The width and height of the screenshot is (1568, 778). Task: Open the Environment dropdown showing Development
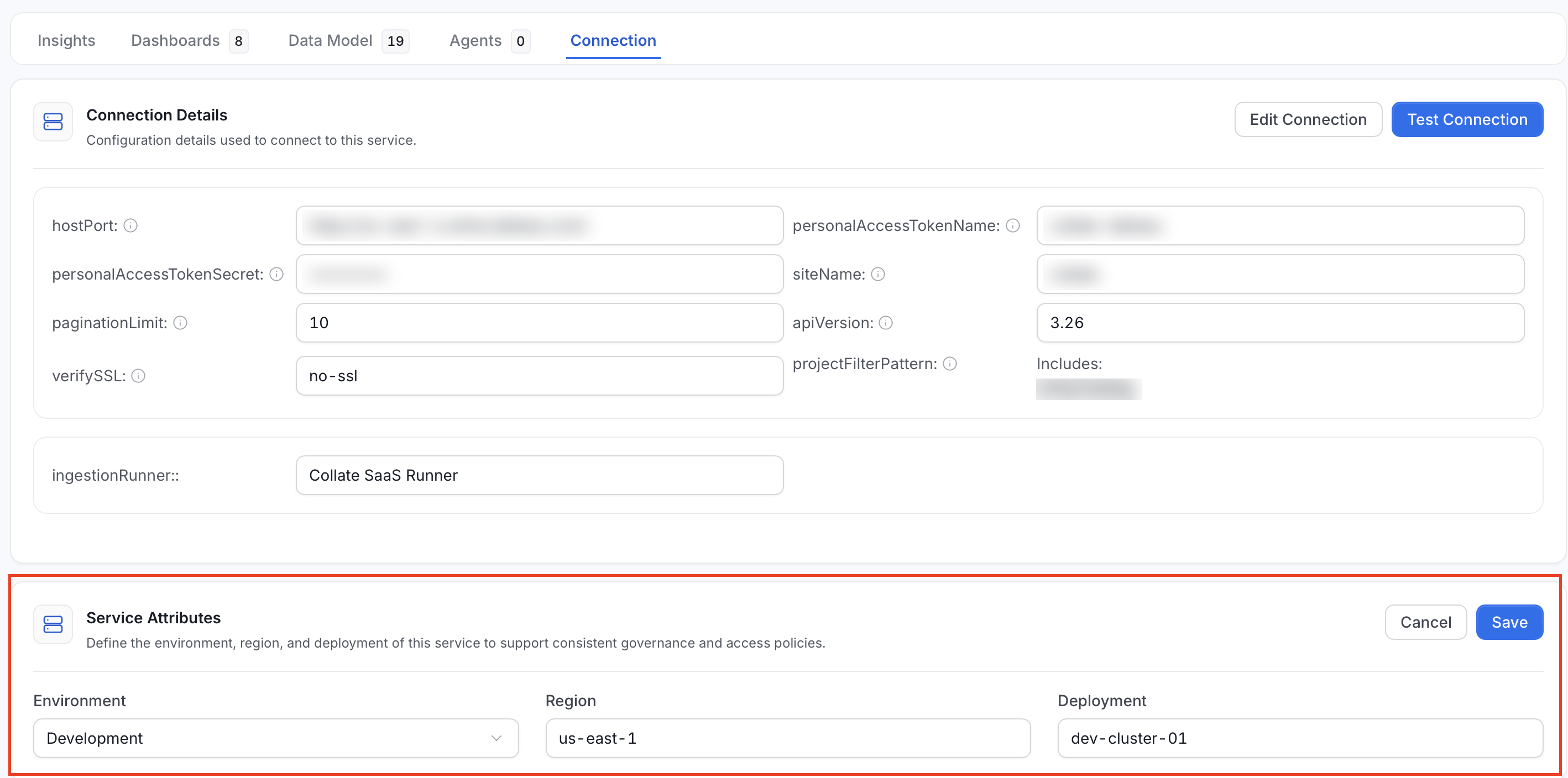point(276,738)
